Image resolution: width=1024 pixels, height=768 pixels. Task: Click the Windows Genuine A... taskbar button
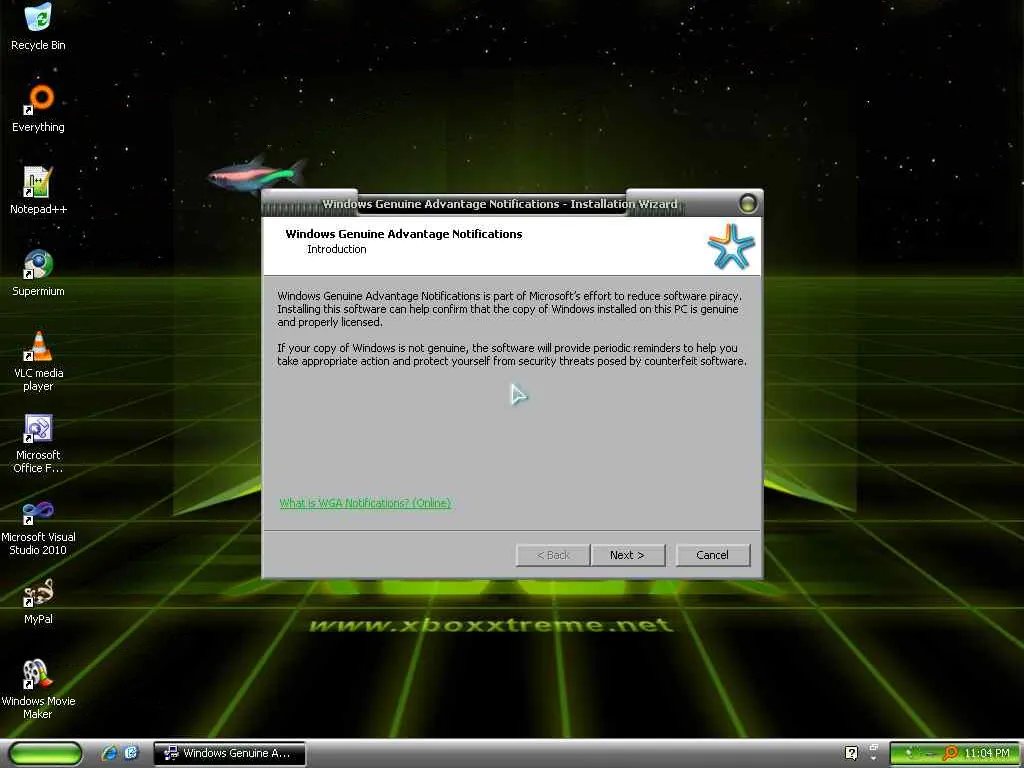pyautogui.click(x=229, y=753)
